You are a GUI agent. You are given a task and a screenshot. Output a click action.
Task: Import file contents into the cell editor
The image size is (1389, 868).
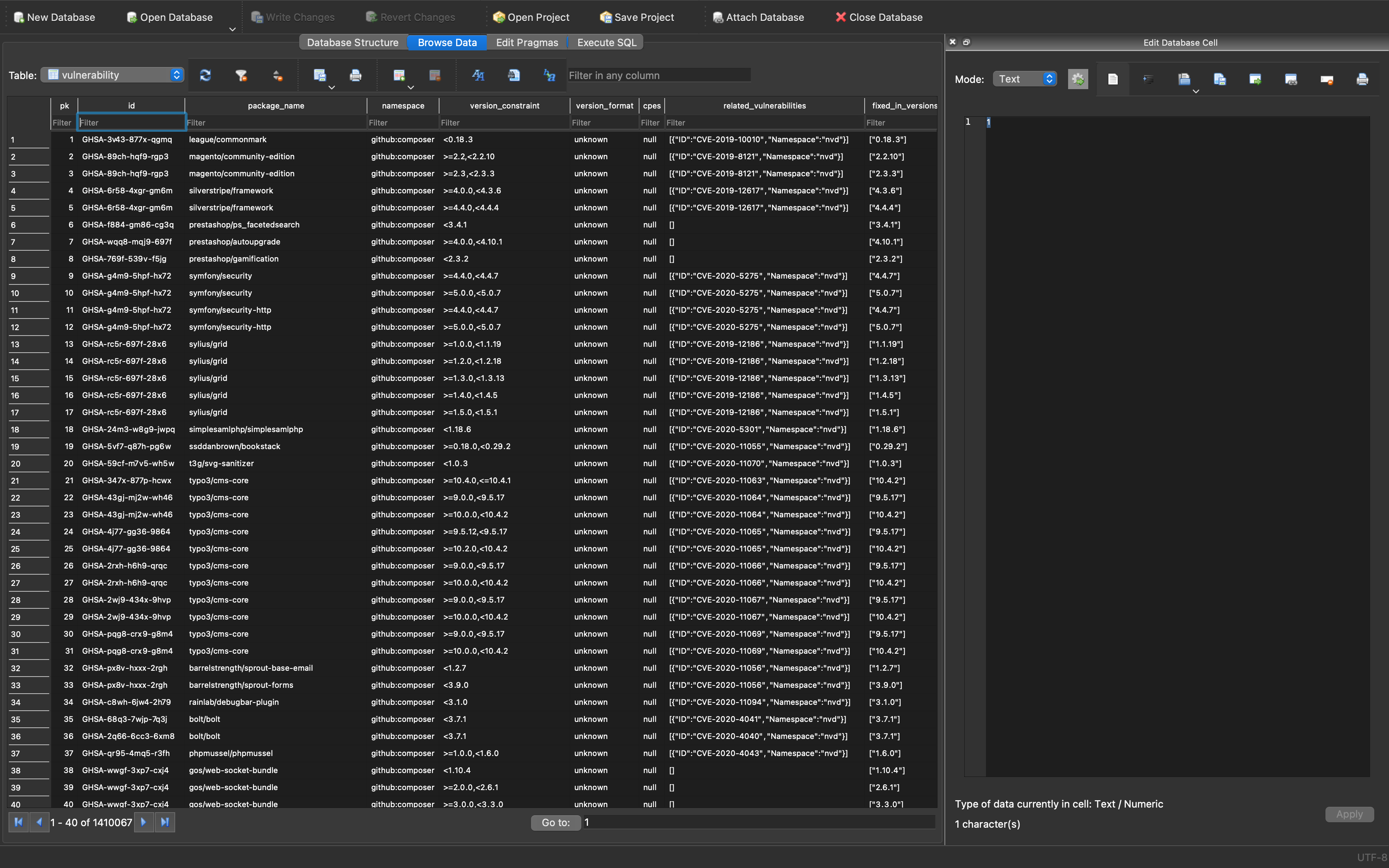pyautogui.click(x=1185, y=79)
